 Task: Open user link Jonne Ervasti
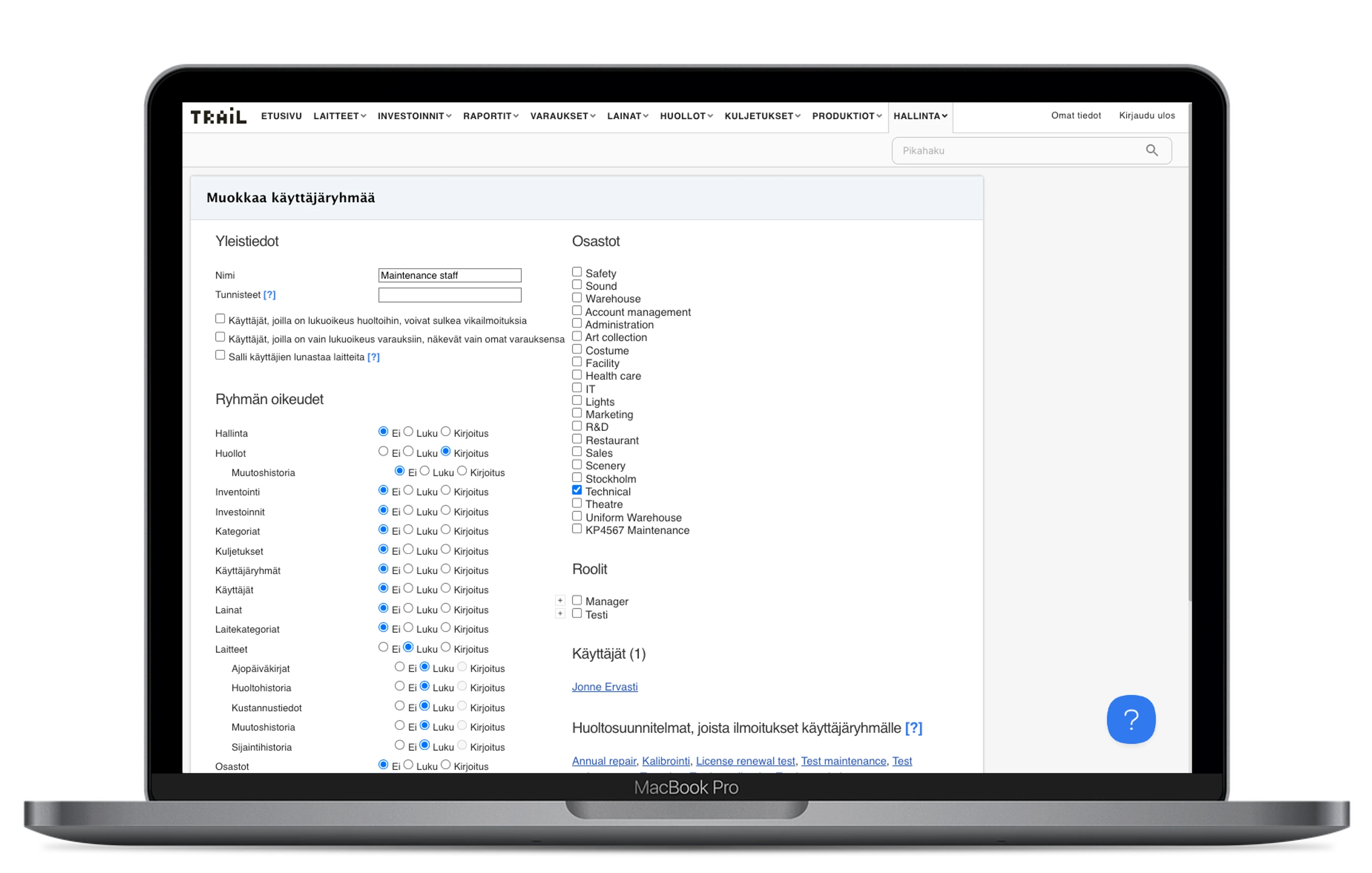click(x=605, y=687)
